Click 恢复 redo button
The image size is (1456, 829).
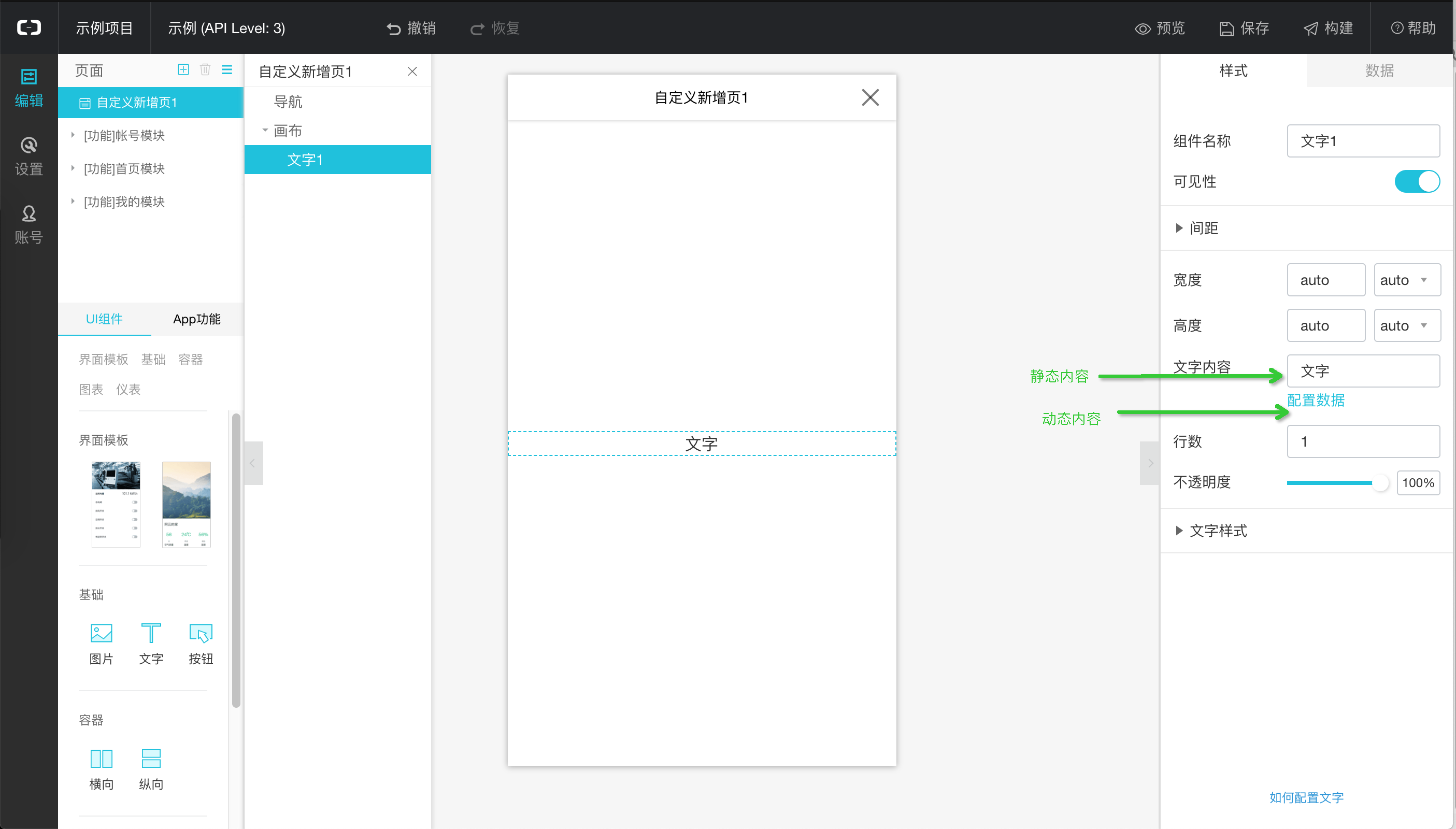click(x=494, y=28)
